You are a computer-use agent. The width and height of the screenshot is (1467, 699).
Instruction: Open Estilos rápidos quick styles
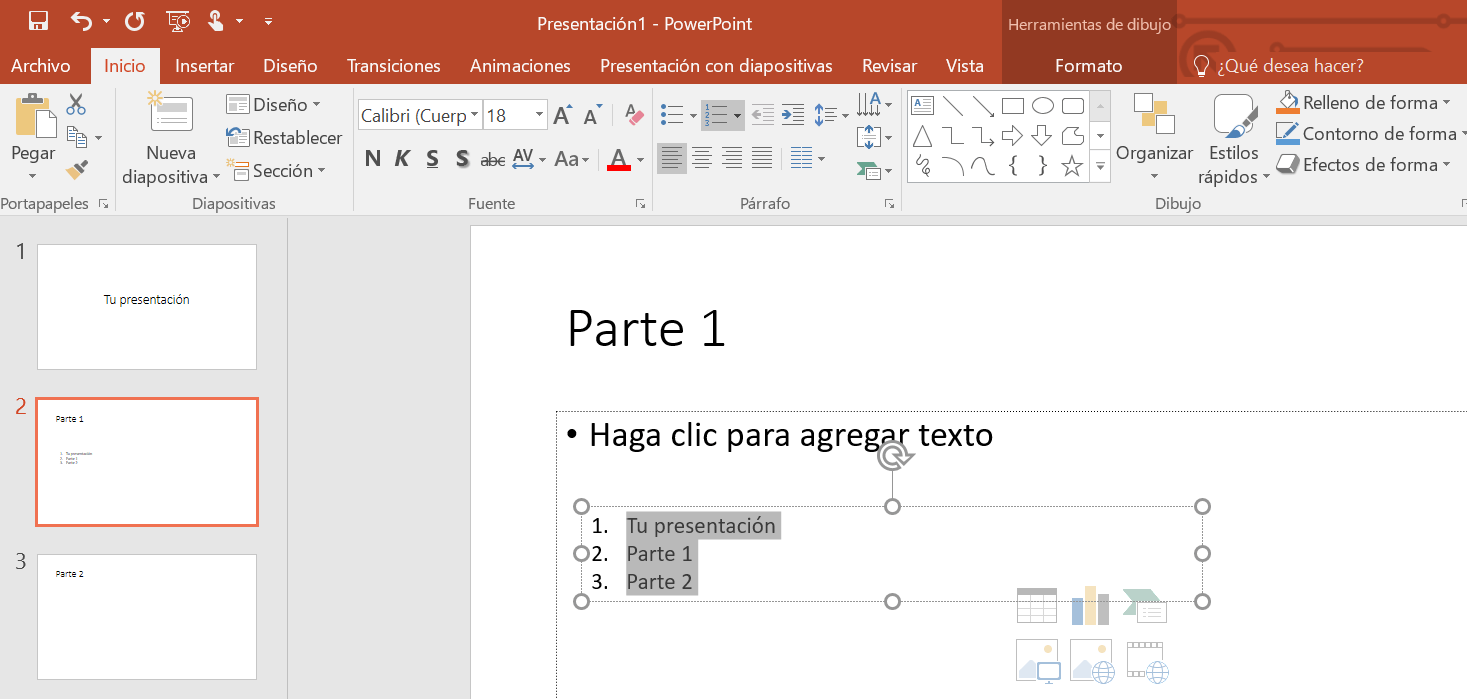(x=1234, y=140)
